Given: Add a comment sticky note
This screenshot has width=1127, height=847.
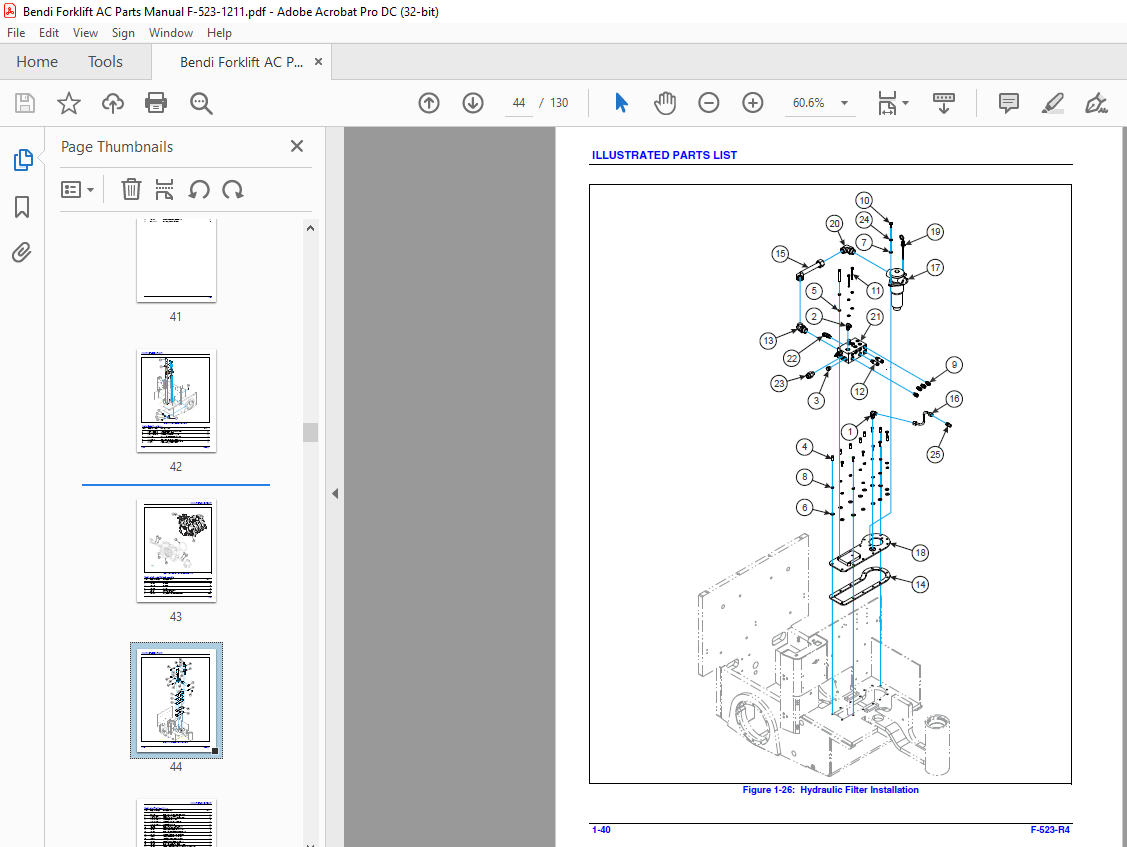Looking at the screenshot, I should 1009,103.
